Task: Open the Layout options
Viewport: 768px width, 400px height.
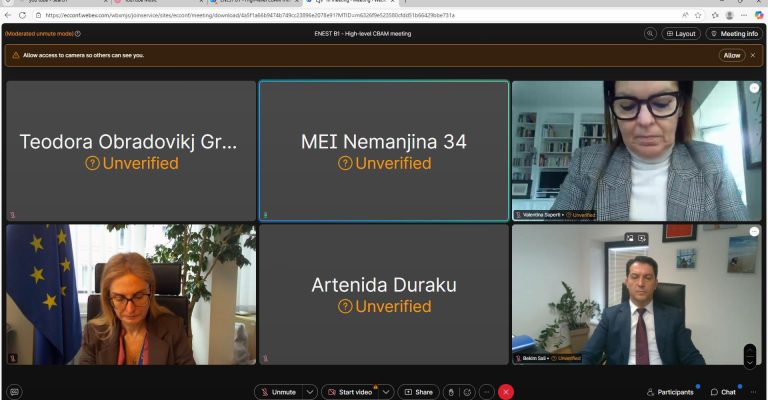Action: tap(681, 33)
